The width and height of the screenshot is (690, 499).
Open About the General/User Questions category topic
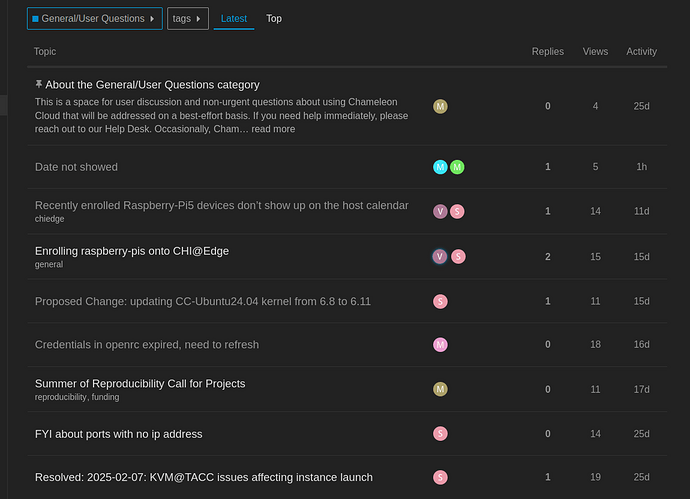coord(152,84)
